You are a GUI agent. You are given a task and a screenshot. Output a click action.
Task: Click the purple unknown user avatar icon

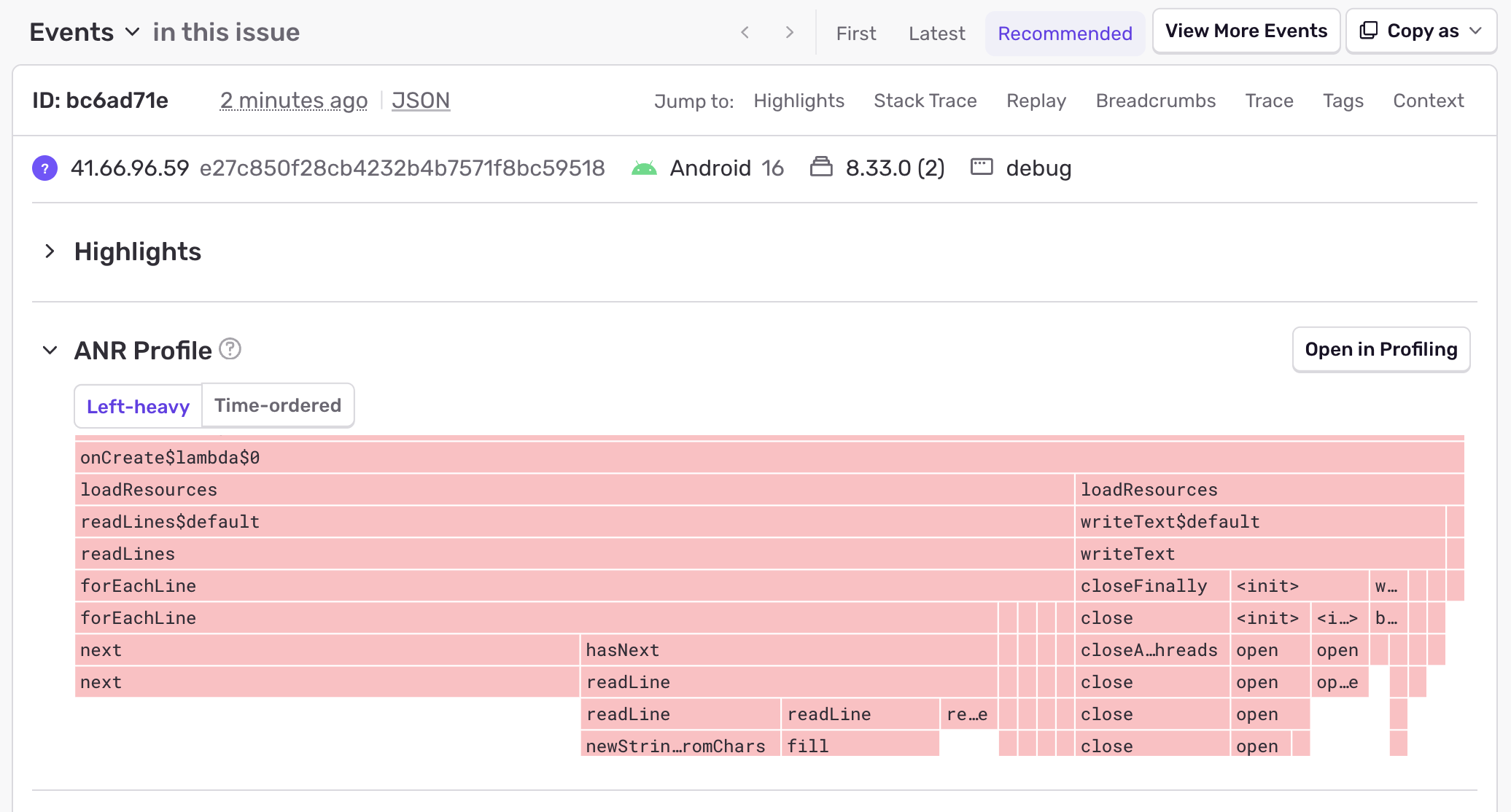pos(44,168)
